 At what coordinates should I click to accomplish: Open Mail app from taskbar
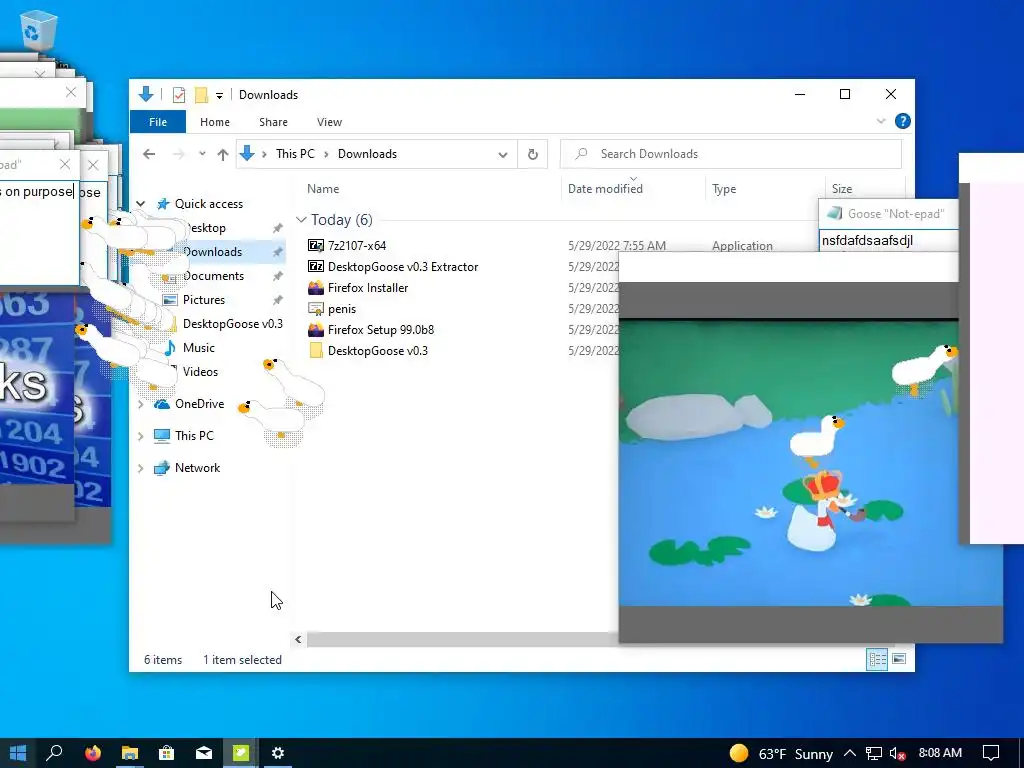click(x=204, y=753)
